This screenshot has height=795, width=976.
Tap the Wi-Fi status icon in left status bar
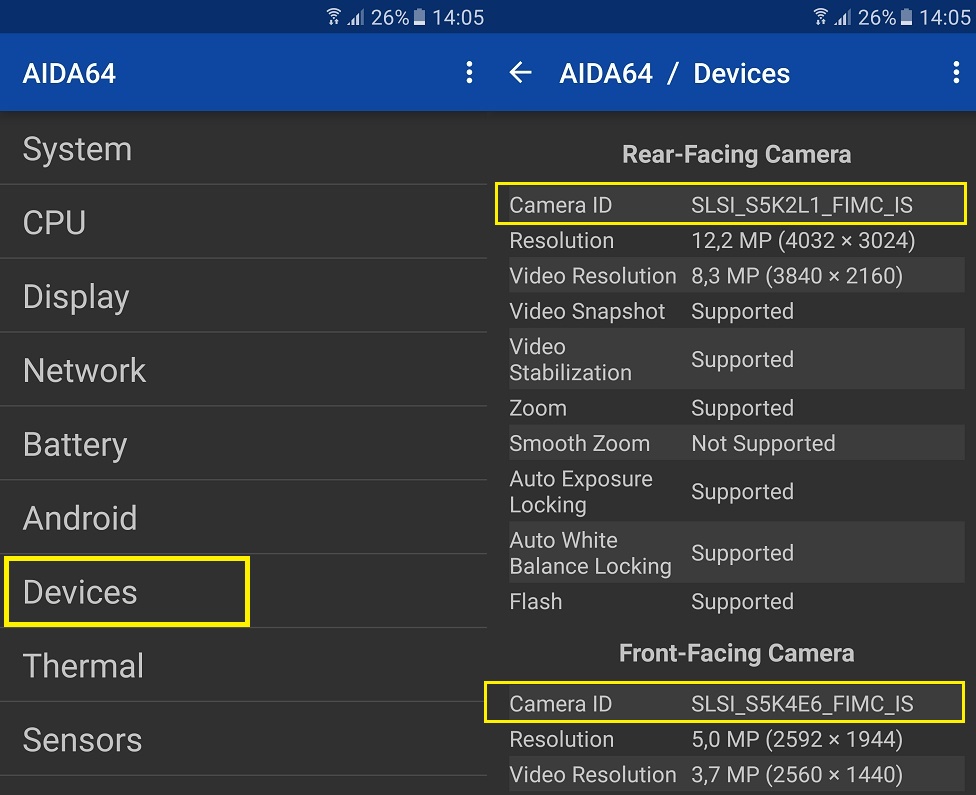[334, 17]
